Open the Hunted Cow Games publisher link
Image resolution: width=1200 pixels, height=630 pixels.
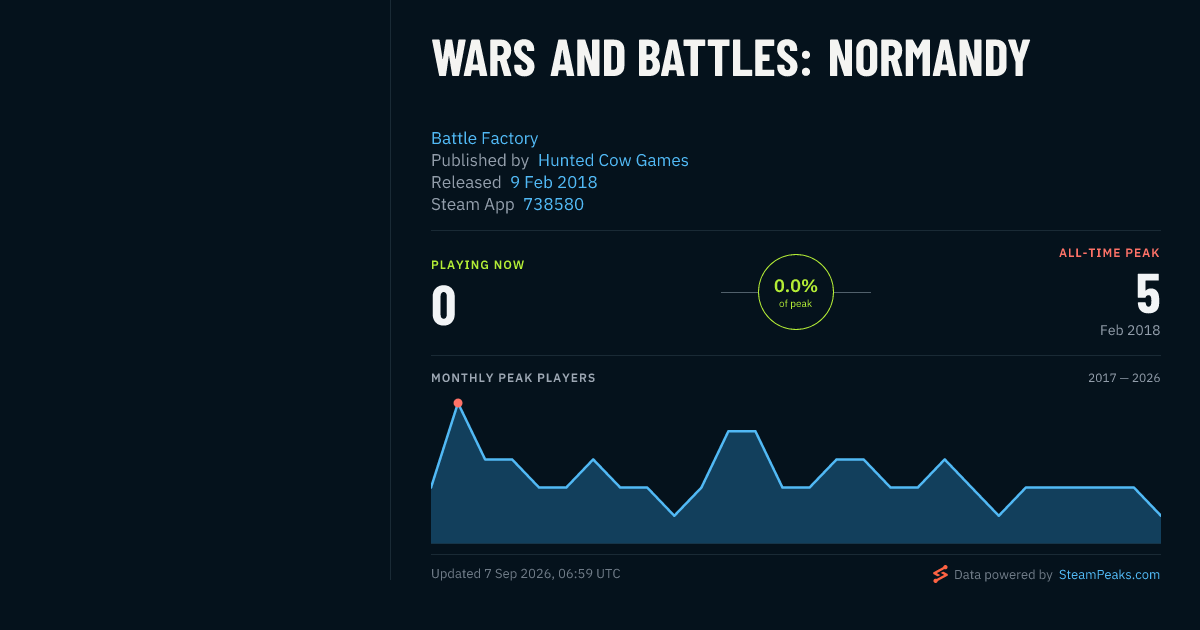click(x=613, y=160)
